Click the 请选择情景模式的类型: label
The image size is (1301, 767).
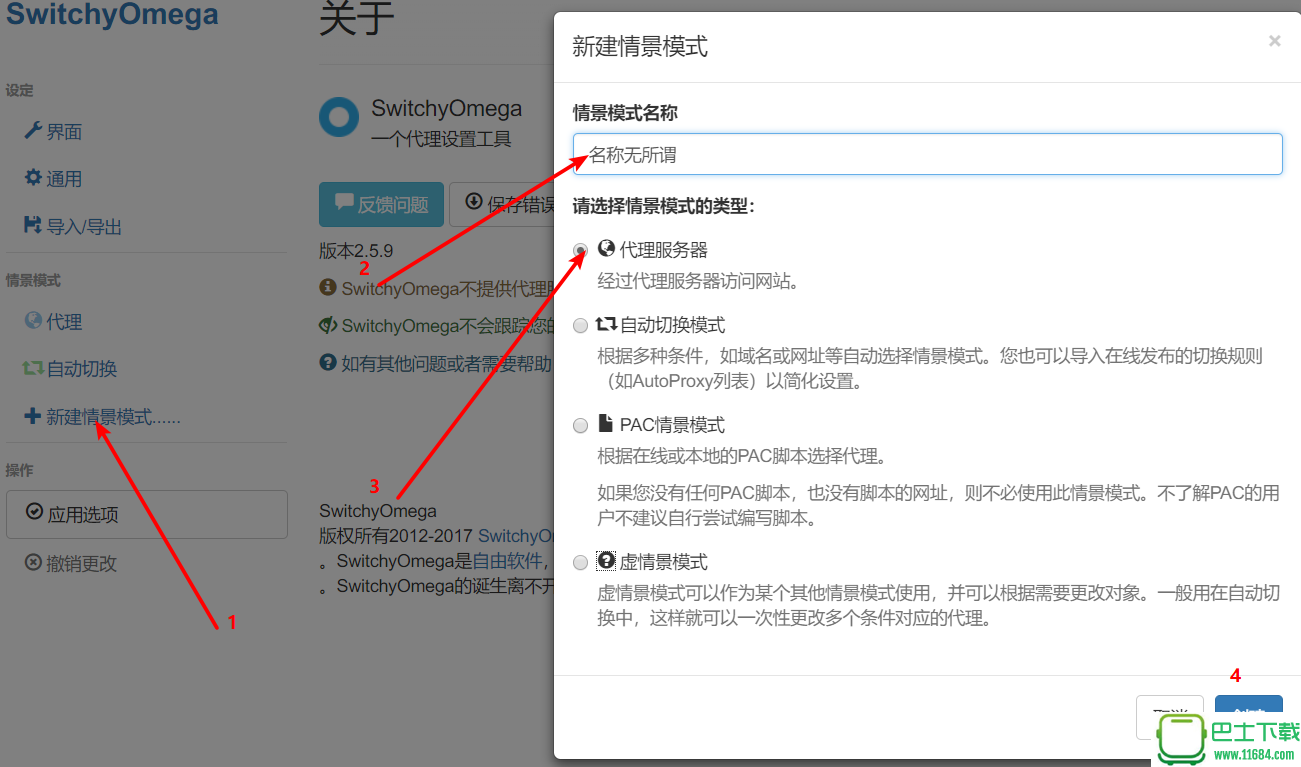664,206
